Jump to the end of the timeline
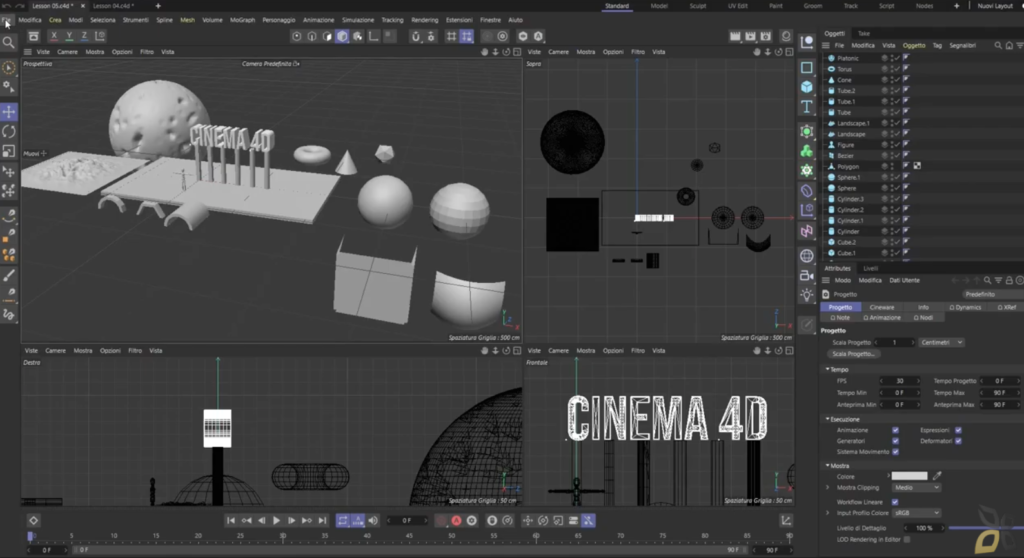The height and width of the screenshot is (558, 1024). tap(322, 521)
